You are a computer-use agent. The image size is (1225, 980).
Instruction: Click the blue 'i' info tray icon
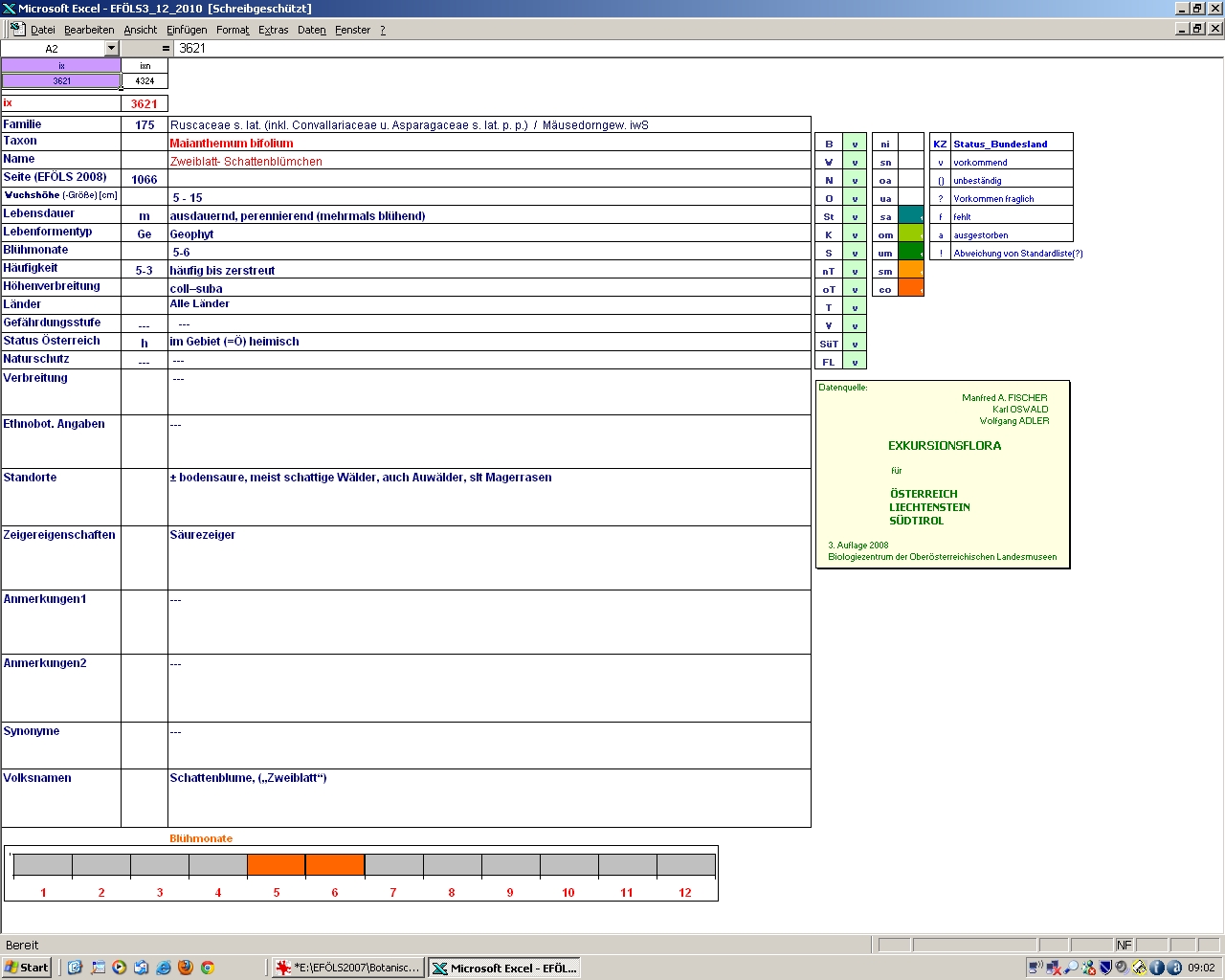(1156, 968)
